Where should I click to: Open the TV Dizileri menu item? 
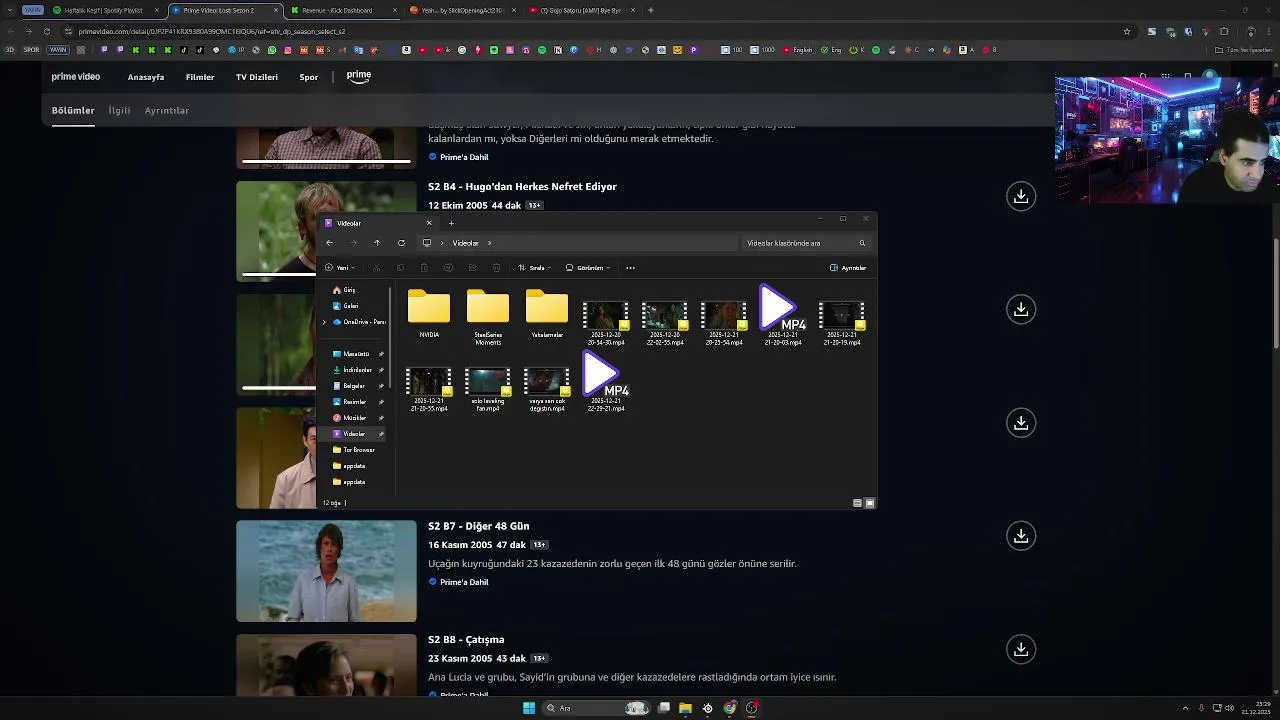[257, 77]
